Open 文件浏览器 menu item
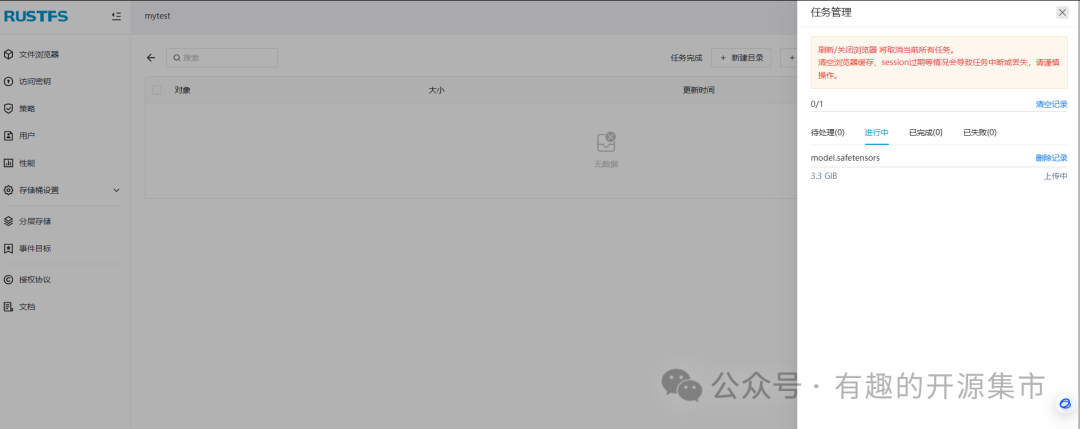This screenshot has width=1080, height=429. pyautogui.click(x=39, y=54)
